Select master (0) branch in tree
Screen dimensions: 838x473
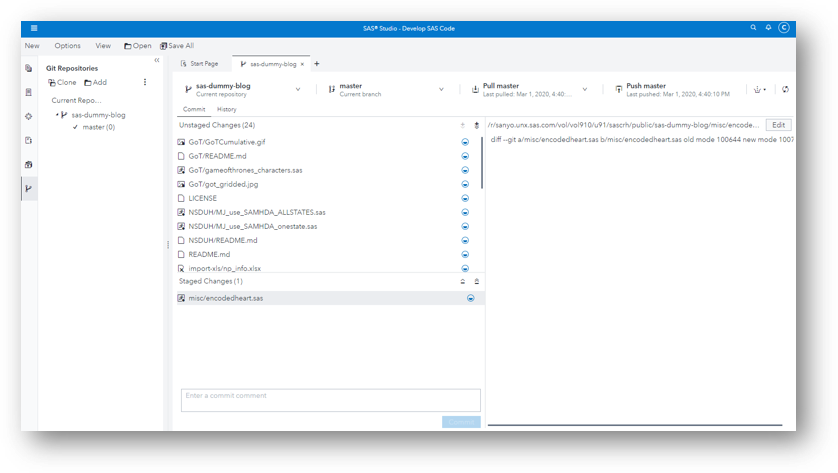tap(98, 127)
